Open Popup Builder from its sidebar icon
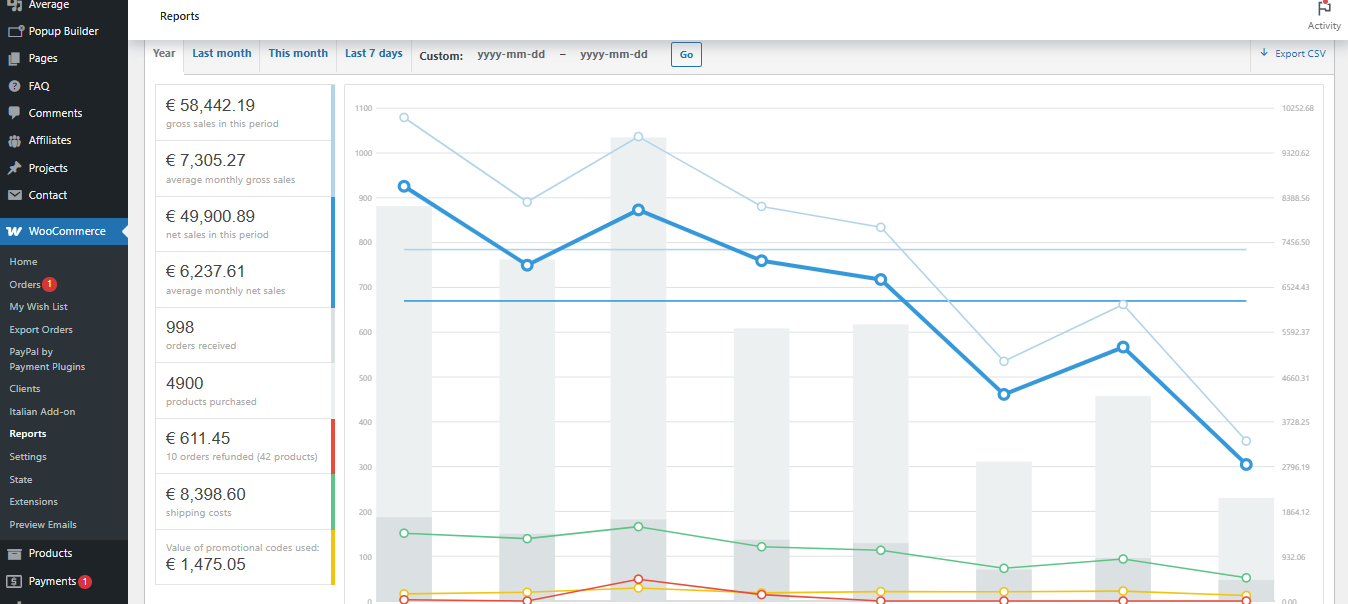Viewport: 1348px width, 604px height. [x=14, y=31]
